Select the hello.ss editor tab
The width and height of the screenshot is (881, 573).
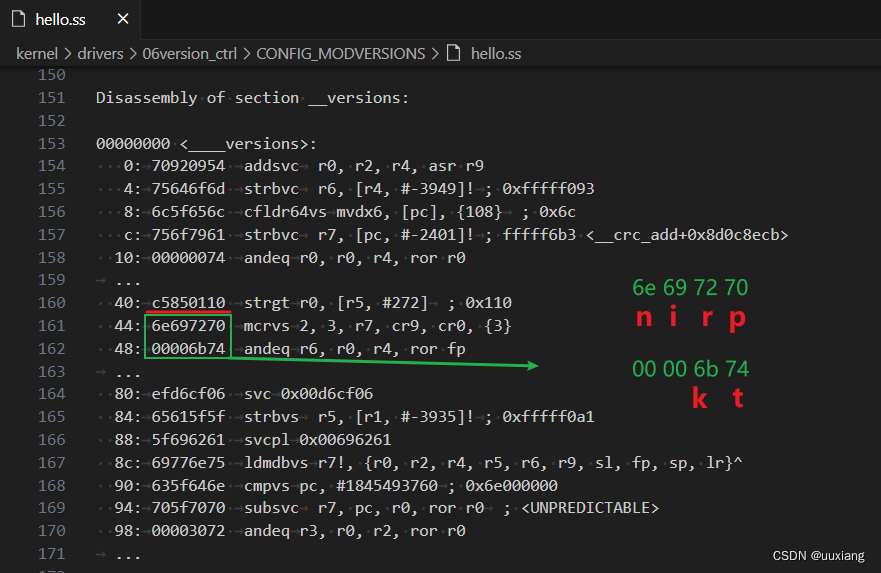[70, 20]
